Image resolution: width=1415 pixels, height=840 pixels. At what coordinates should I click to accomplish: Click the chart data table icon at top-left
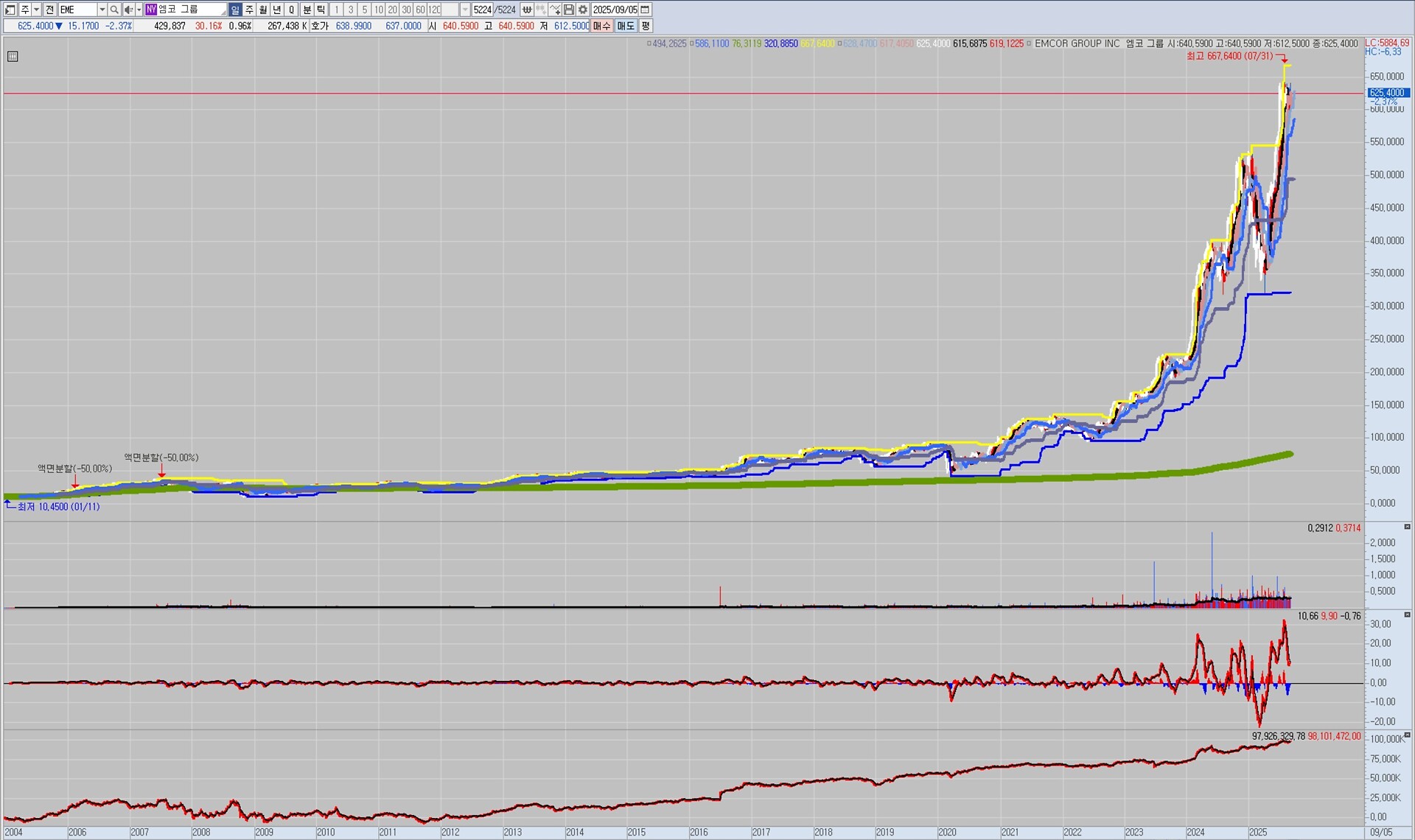[x=13, y=57]
